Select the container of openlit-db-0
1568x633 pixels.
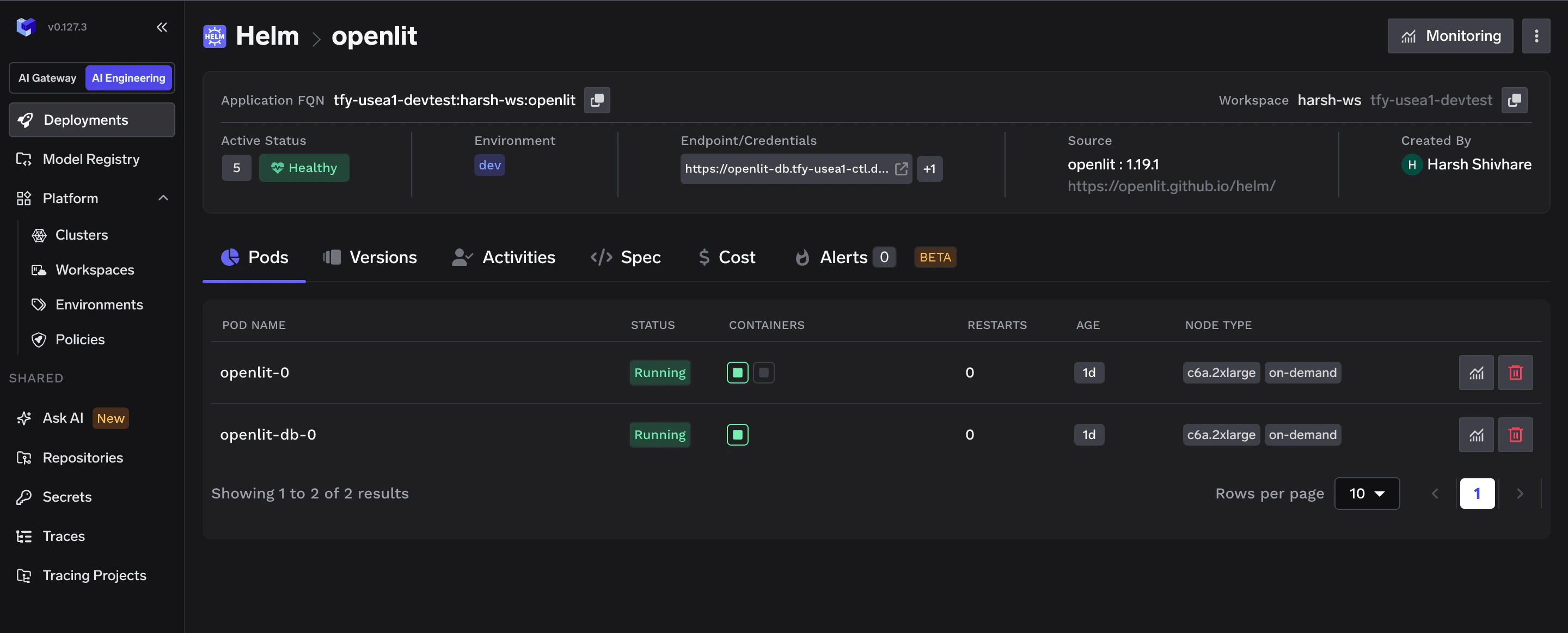point(737,435)
